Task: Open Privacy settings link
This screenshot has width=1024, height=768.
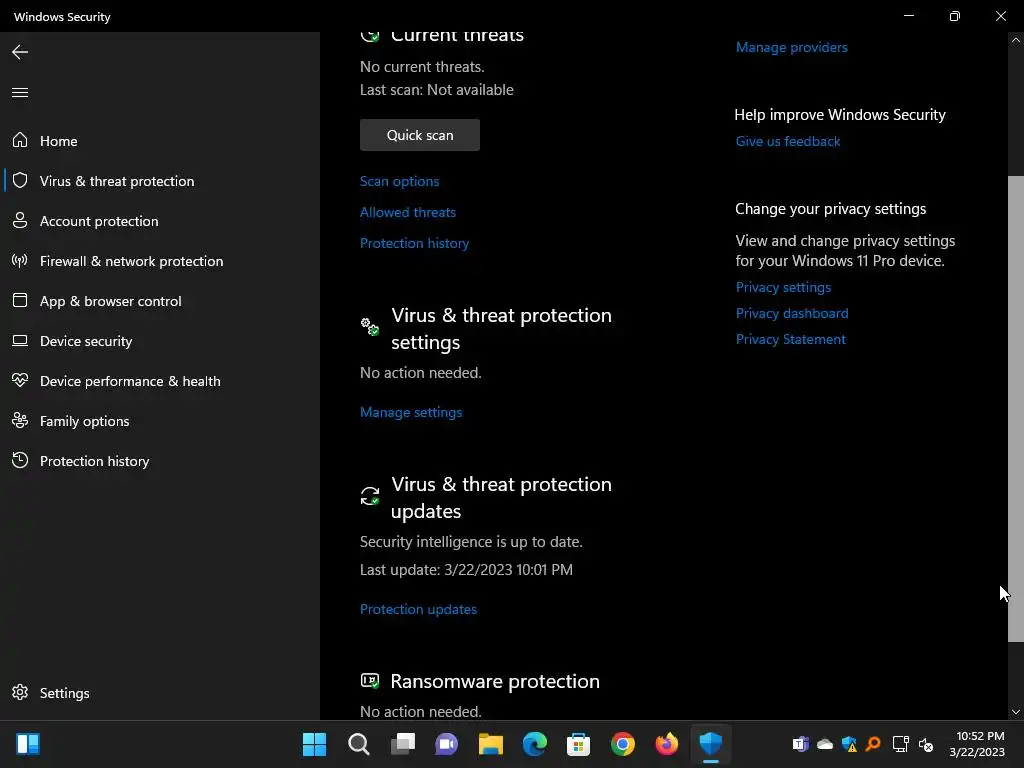Action: point(783,287)
